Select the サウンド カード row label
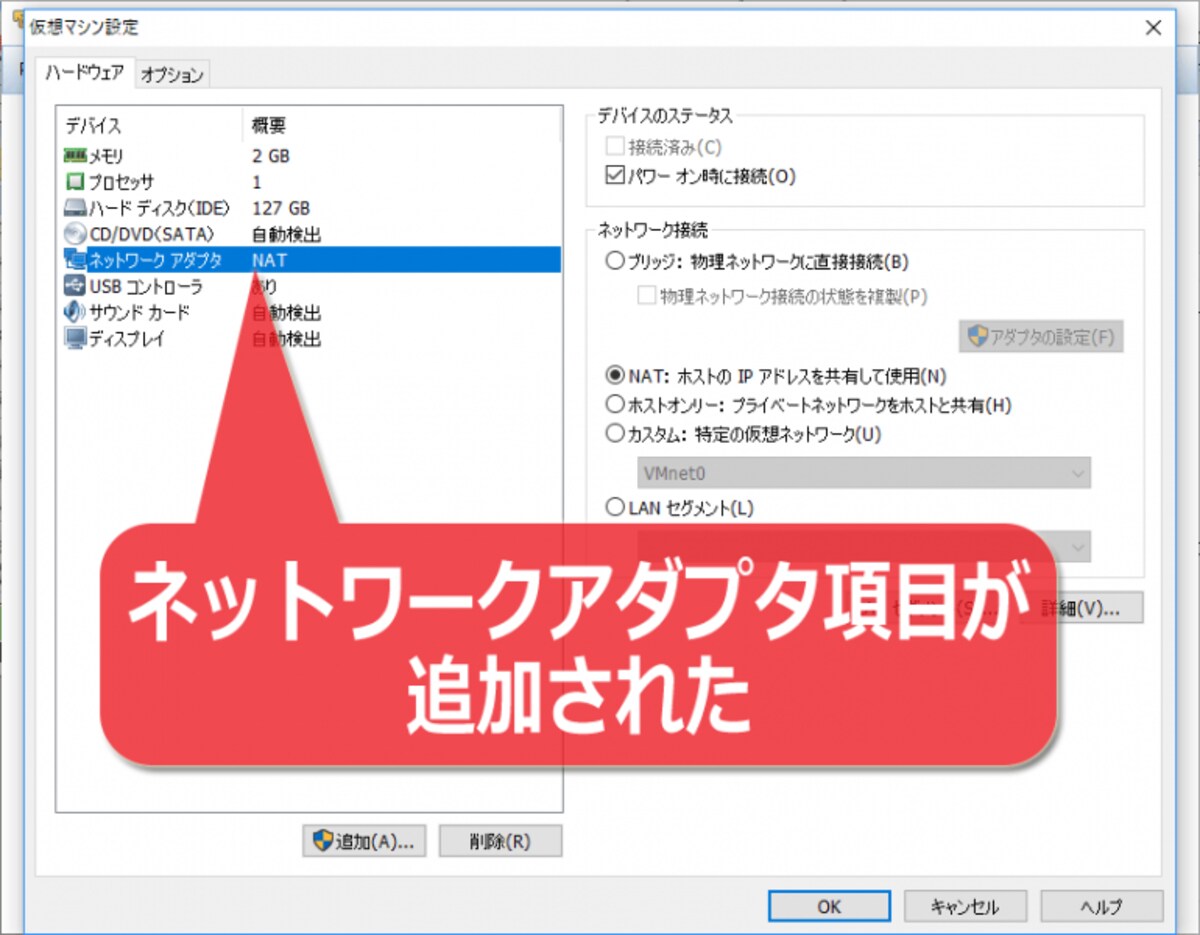Image resolution: width=1200 pixels, height=935 pixels. click(x=140, y=312)
